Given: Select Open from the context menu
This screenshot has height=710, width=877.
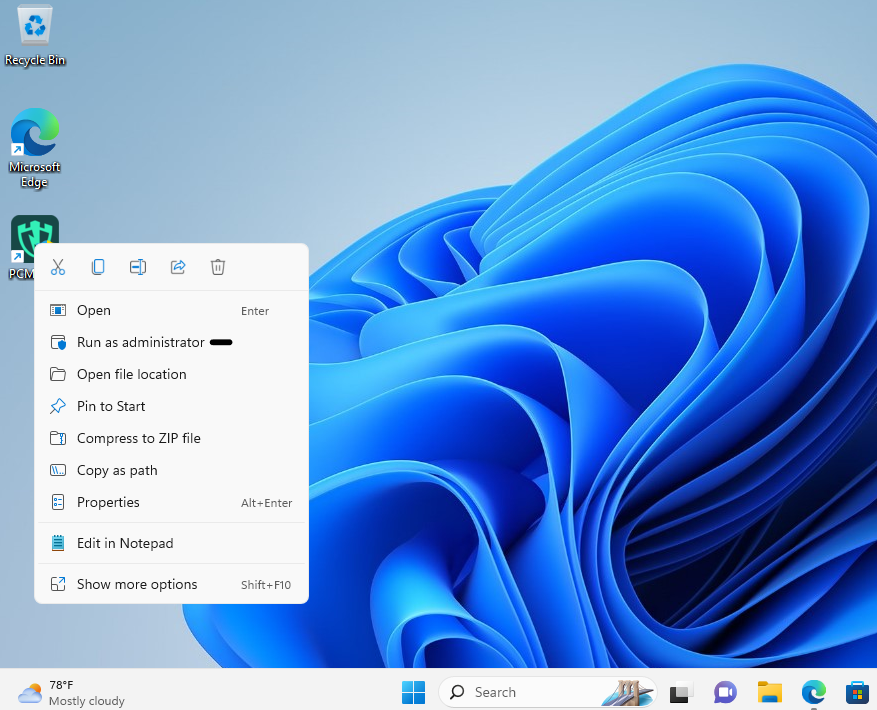Looking at the screenshot, I should 94,311.
